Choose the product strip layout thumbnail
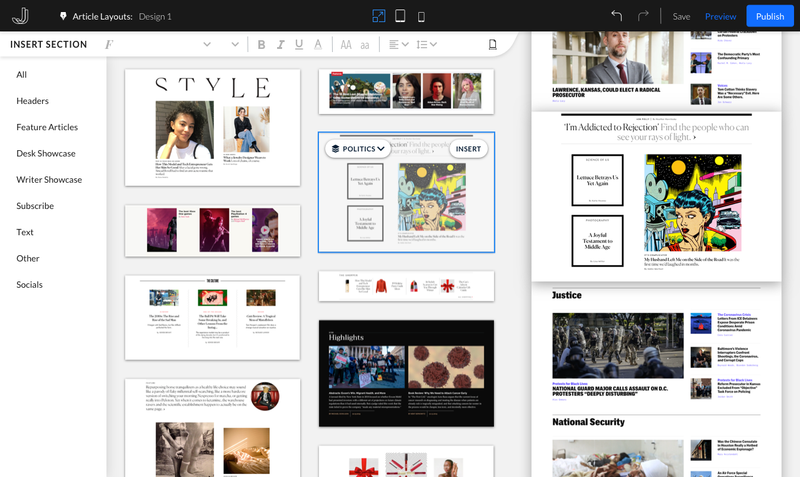Screen dimensions: 800x477 406,286
